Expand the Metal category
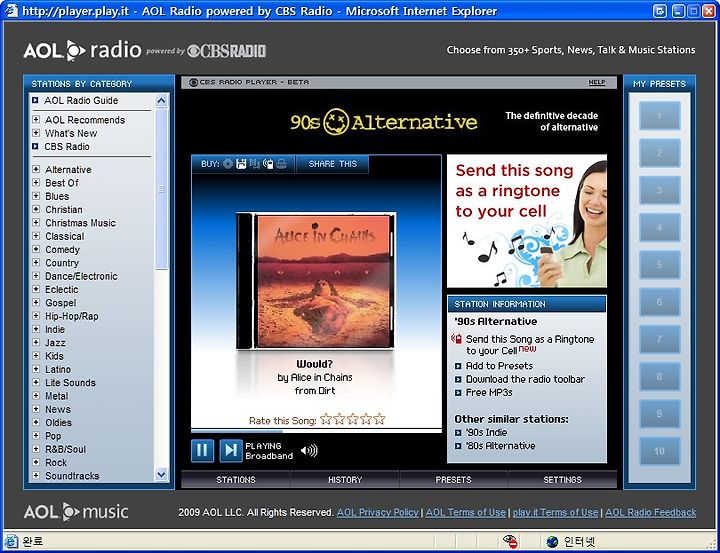Viewport: 720px width, 553px height. pyautogui.click(x=36, y=396)
